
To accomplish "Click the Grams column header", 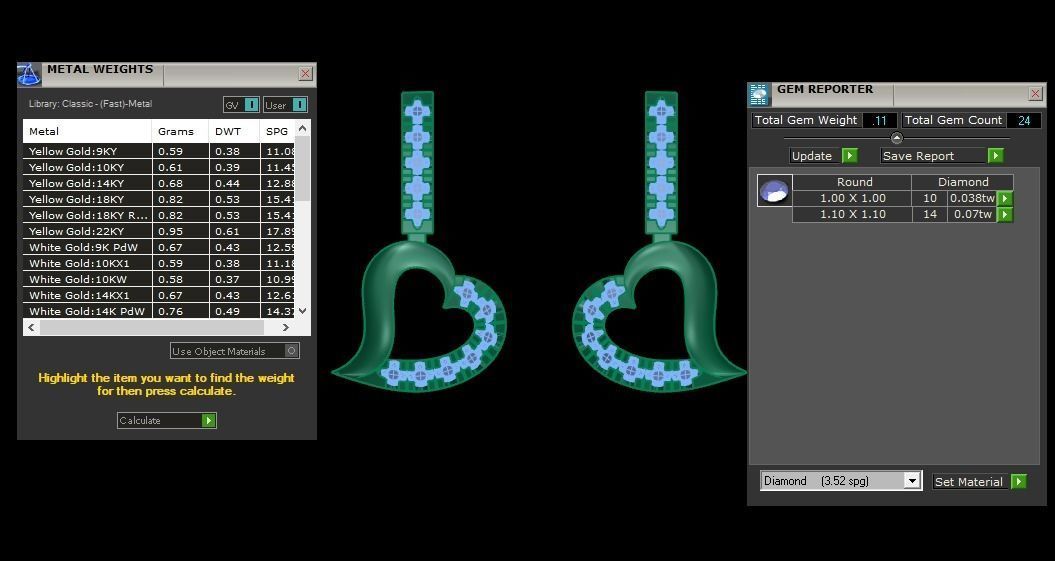I will (180, 131).
